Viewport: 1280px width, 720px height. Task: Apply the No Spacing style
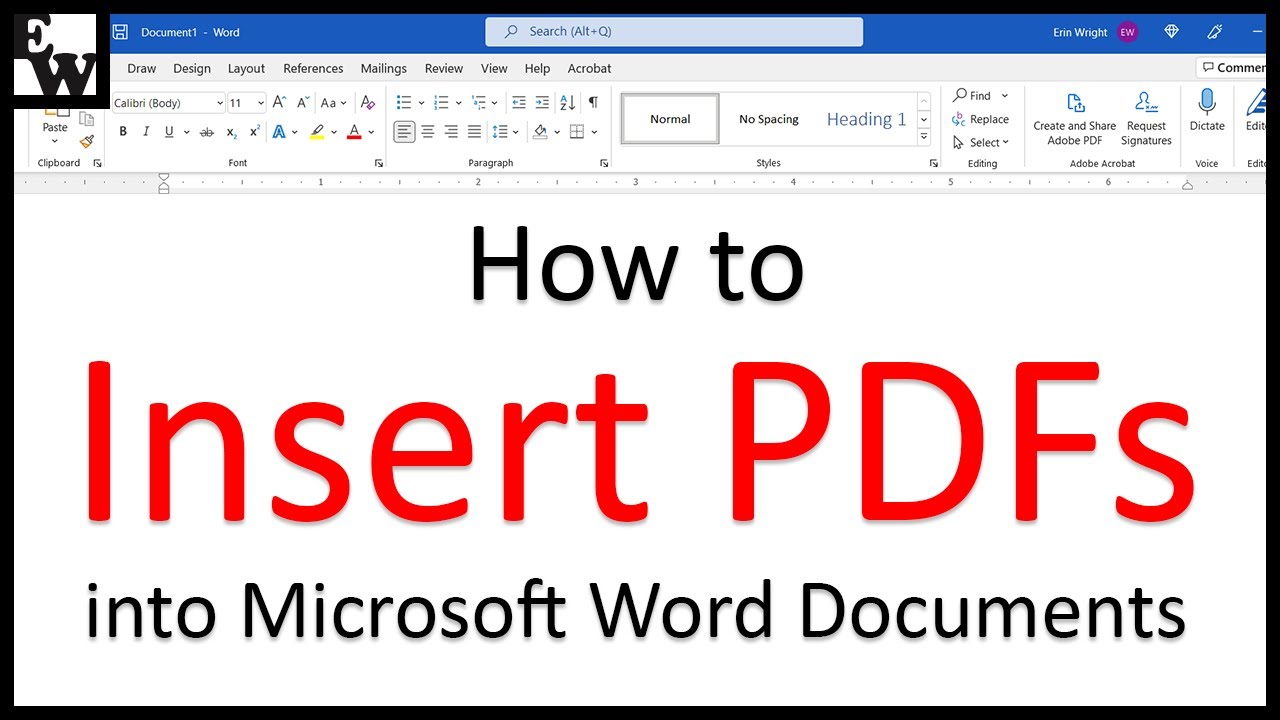(769, 119)
